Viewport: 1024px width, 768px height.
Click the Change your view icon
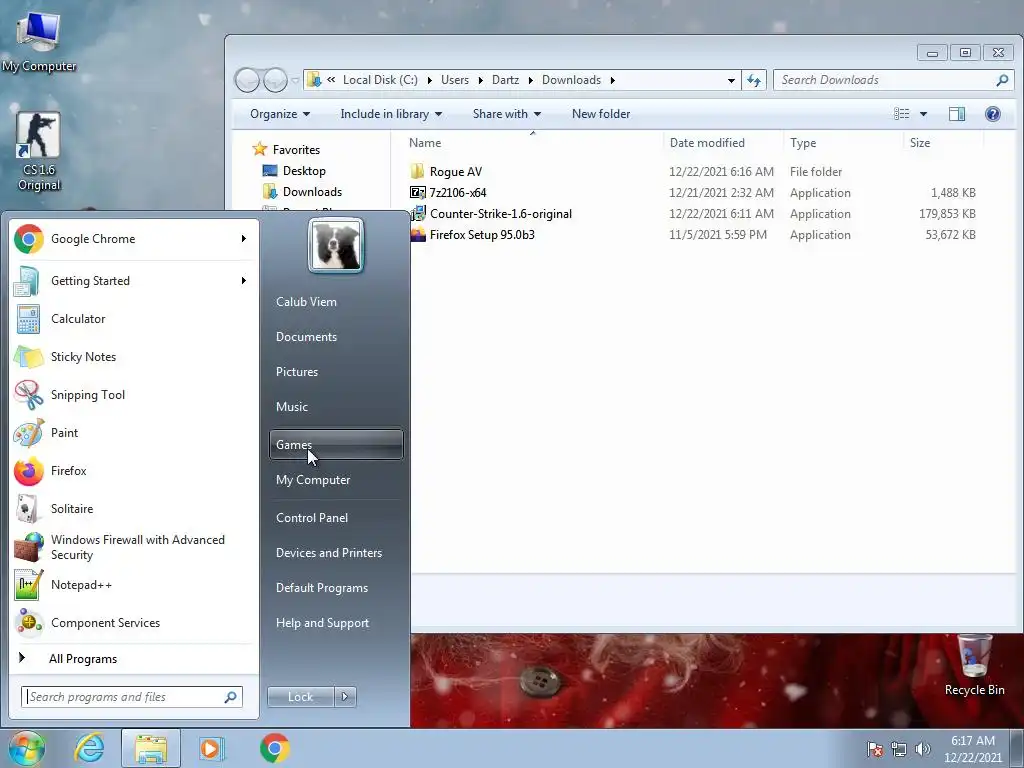tap(901, 114)
